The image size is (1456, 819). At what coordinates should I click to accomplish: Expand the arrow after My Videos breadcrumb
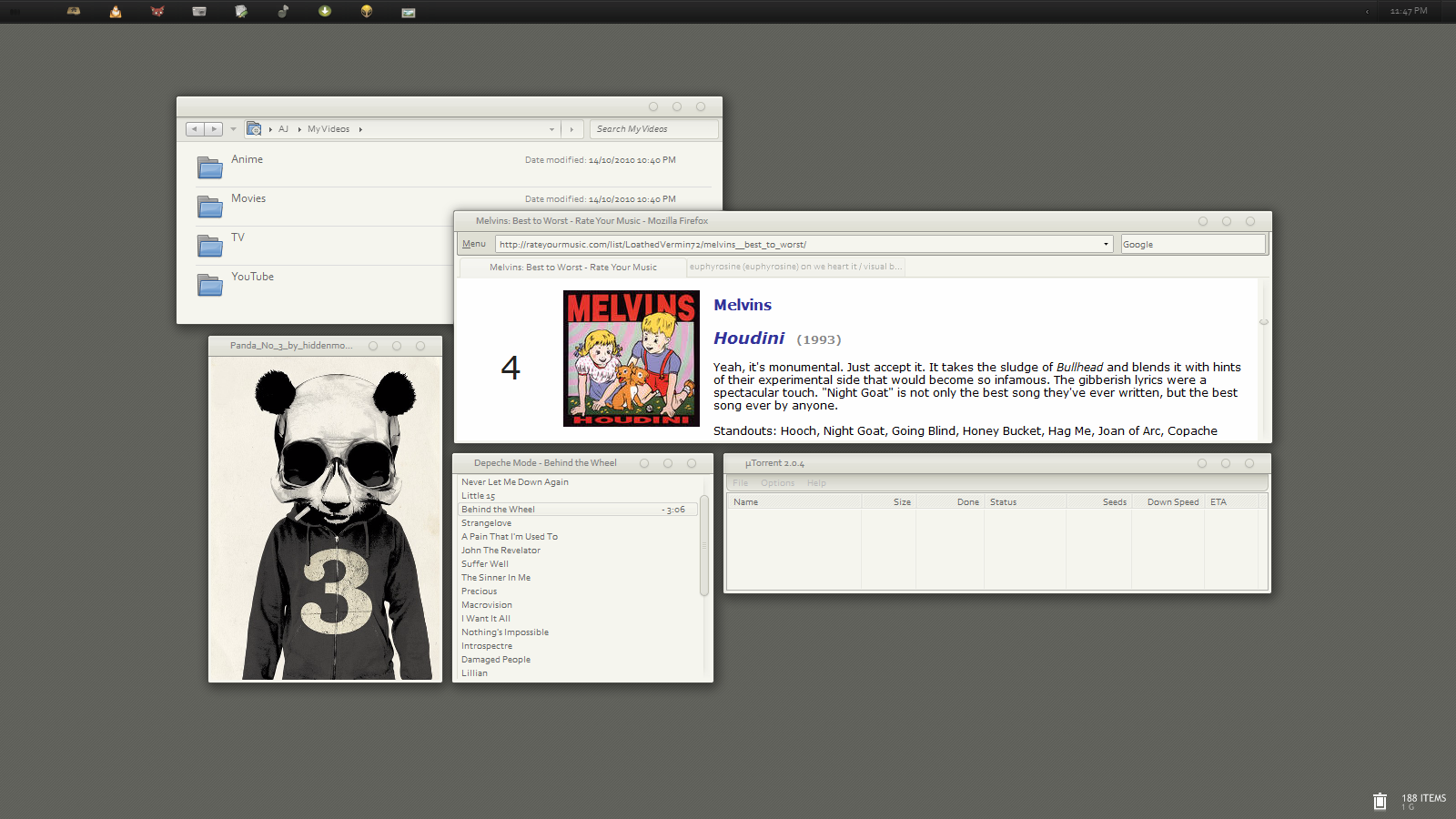click(x=360, y=129)
